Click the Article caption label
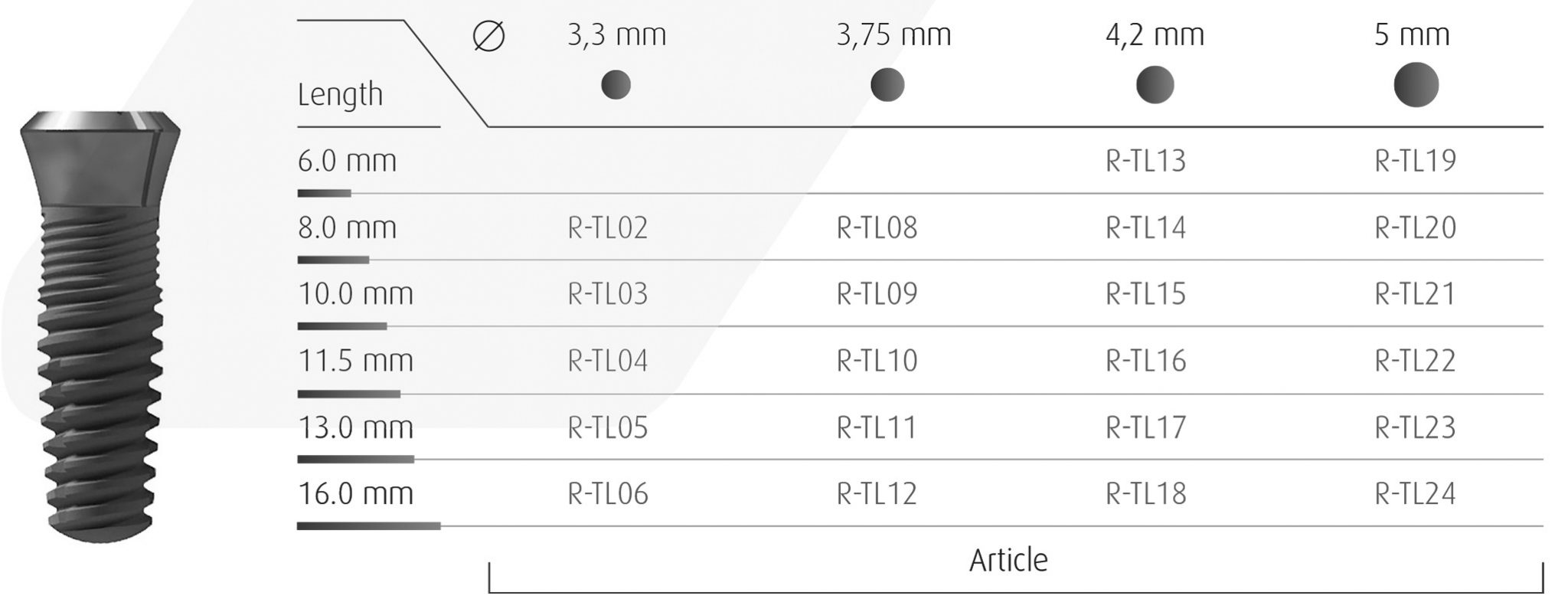This screenshot has width=1568, height=612. click(x=1008, y=561)
